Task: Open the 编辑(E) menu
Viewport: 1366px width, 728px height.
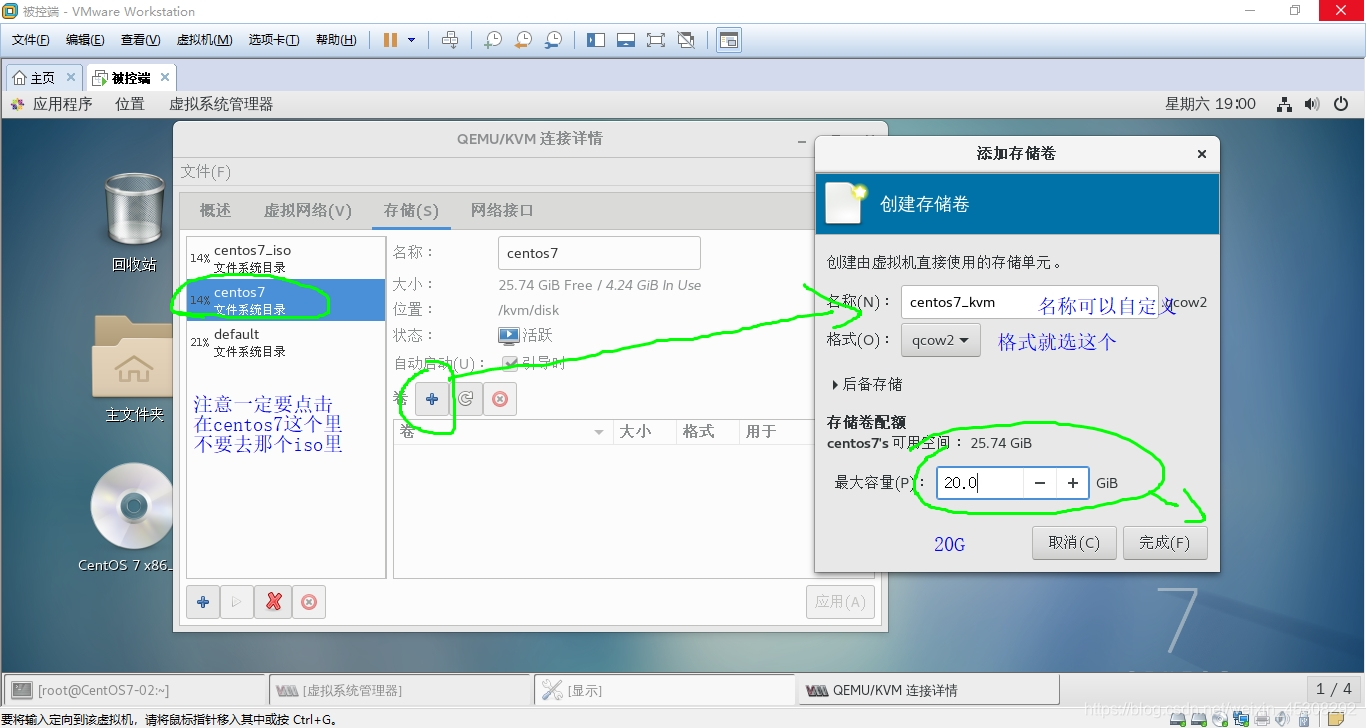Action: tap(85, 40)
